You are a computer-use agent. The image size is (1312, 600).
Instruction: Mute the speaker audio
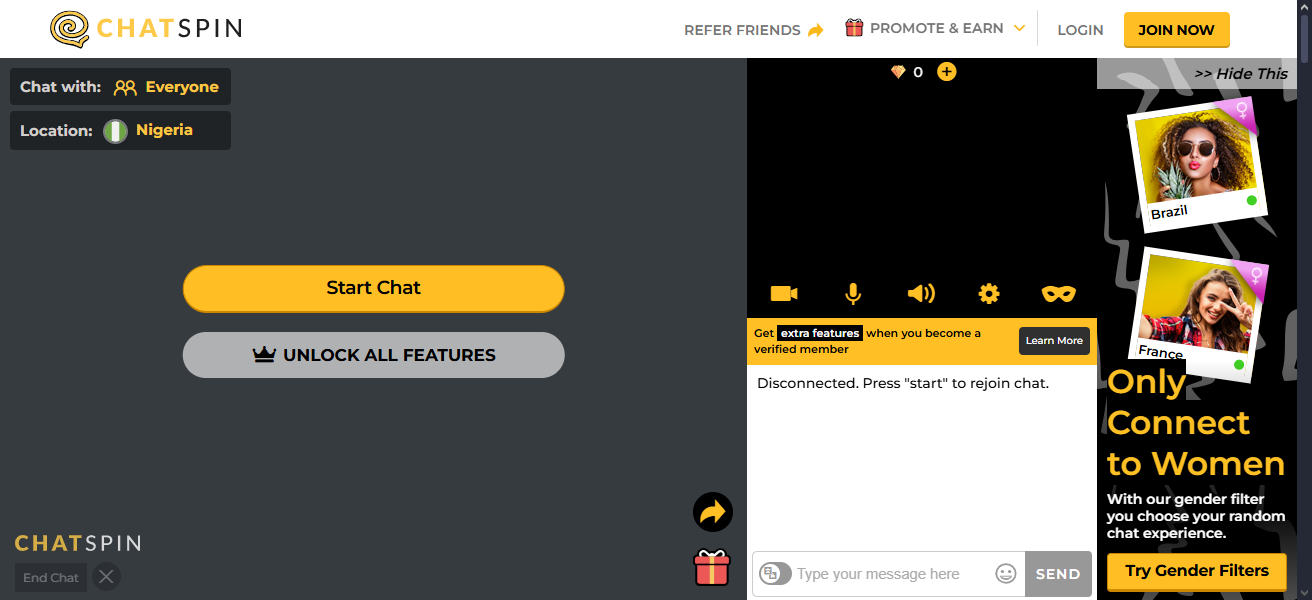(x=921, y=293)
